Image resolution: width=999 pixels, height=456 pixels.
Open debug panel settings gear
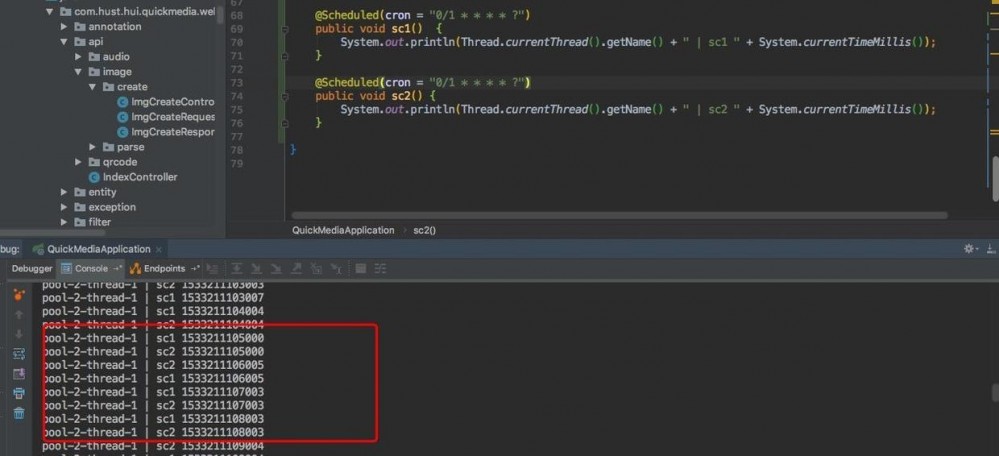(970, 249)
